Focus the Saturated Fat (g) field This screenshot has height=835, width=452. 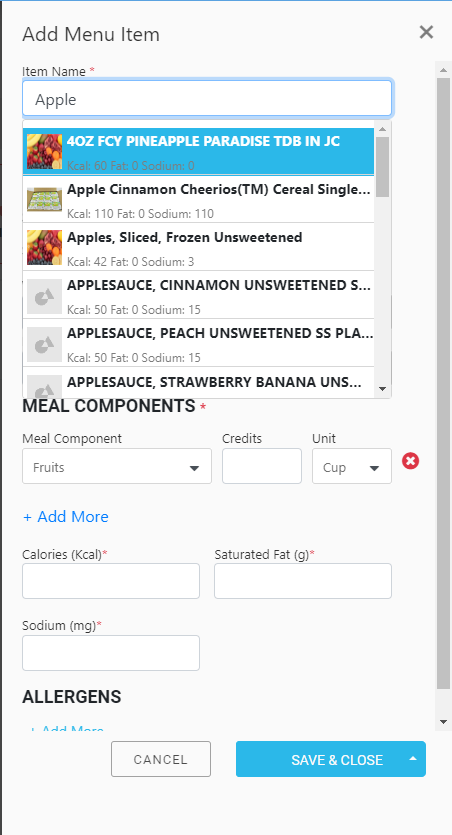(303, 581)
